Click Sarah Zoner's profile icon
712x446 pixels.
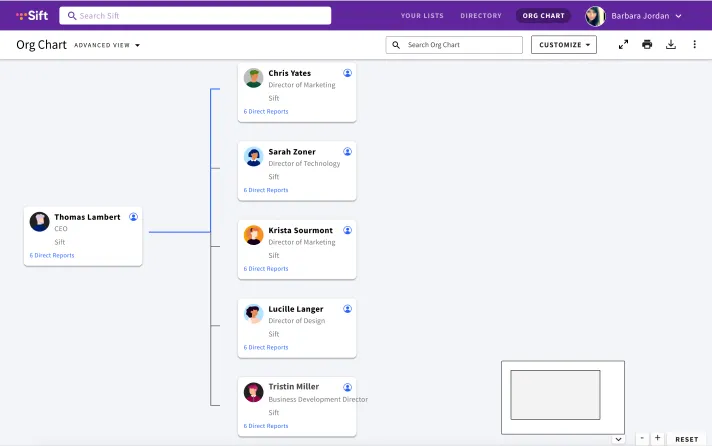pos(347,151)
